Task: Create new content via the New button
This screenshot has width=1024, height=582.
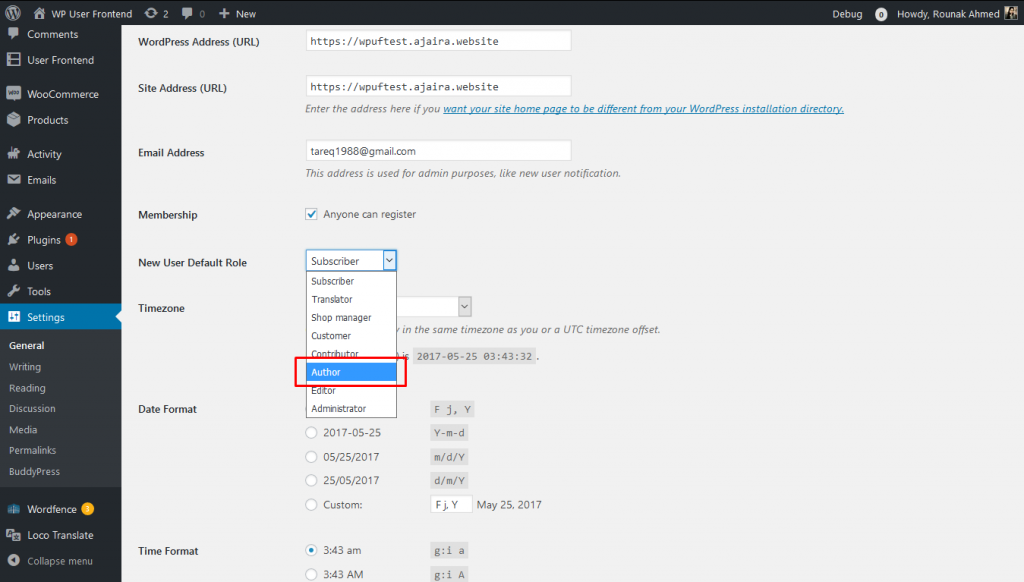Action: point(237,13)
